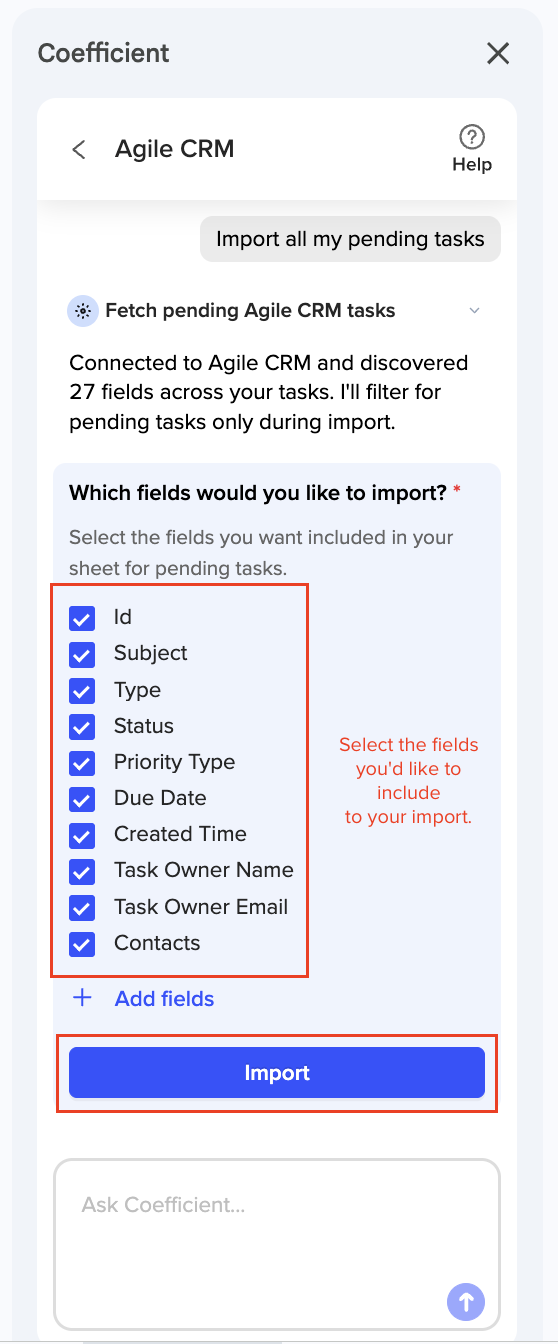Send message with the up arrow button
558x1344 pixels.
[466, 1301]
